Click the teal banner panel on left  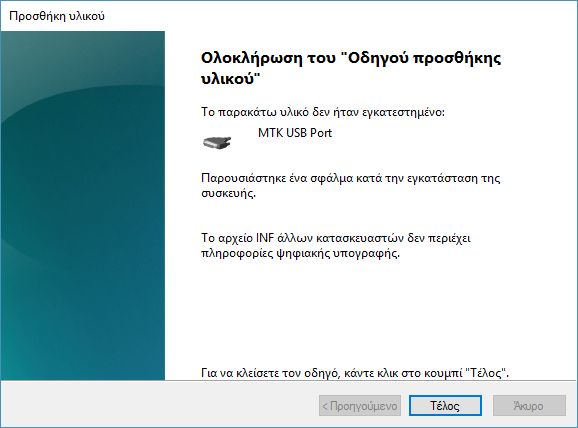click(83, 205)
